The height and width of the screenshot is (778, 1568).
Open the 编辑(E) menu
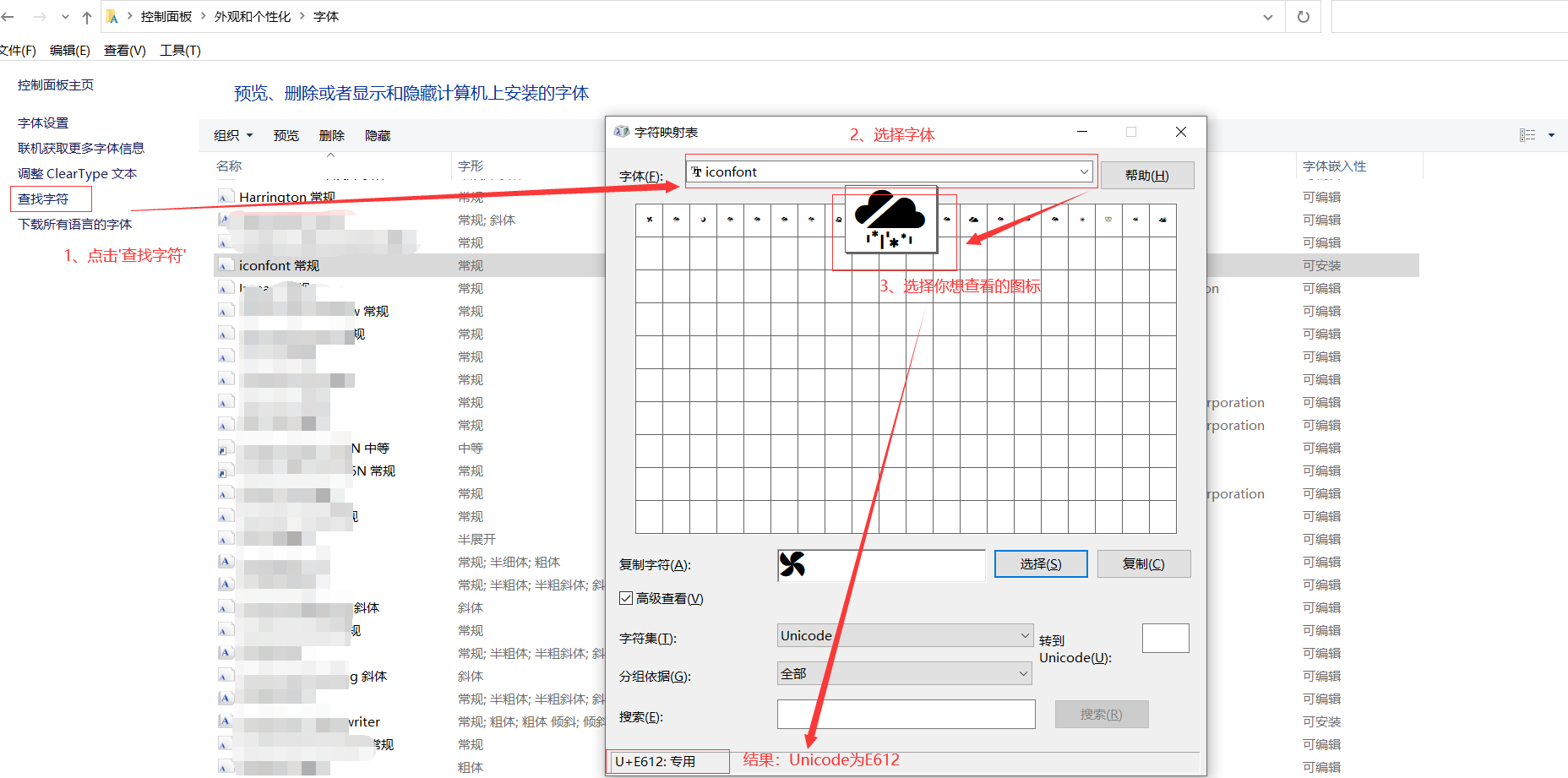(x=70, y=51)
